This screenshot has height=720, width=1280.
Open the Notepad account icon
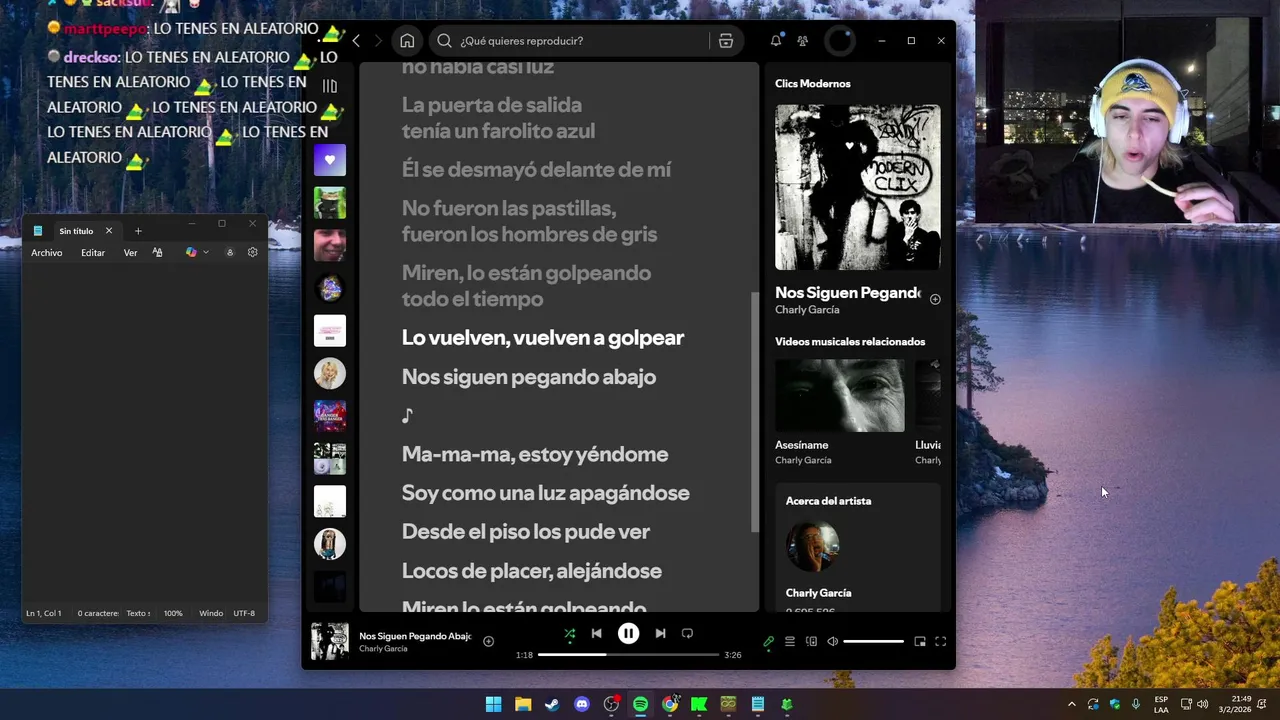pyautogui.click(x=230, y=253)
